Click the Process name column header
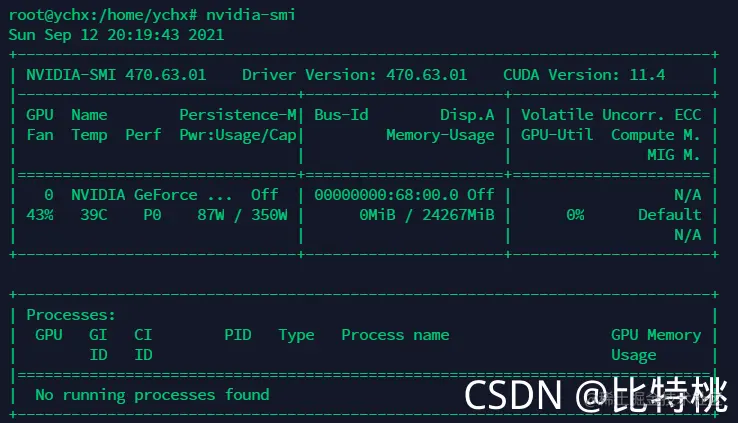The width and height of the screenshot is (738, 423). point(395,335)
